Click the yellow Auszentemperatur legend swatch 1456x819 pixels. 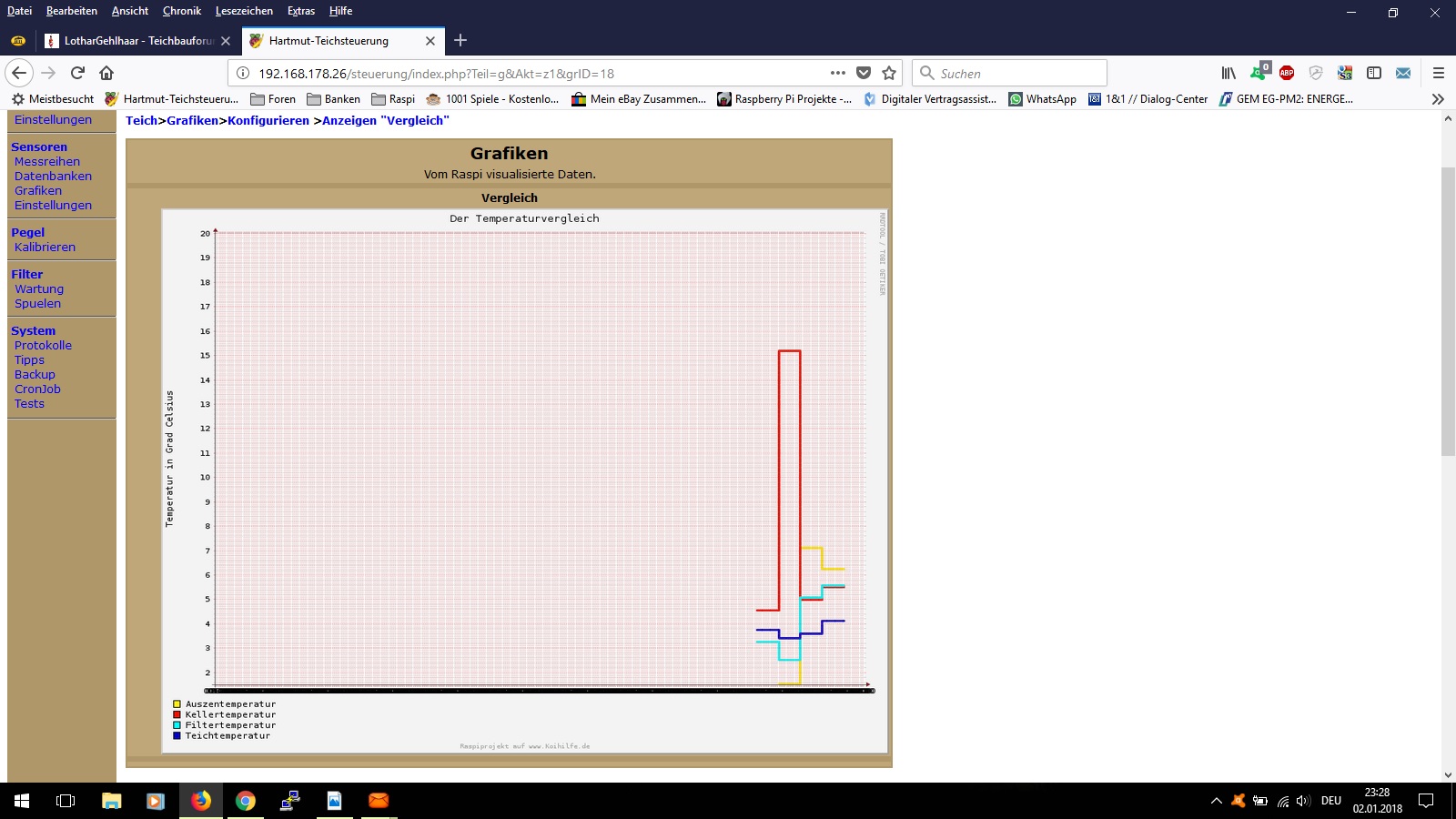177,704
